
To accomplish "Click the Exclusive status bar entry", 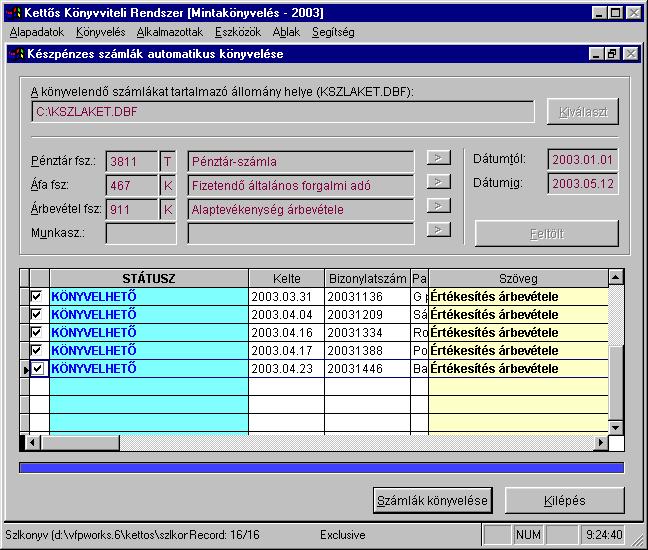I will pos(343,535).
